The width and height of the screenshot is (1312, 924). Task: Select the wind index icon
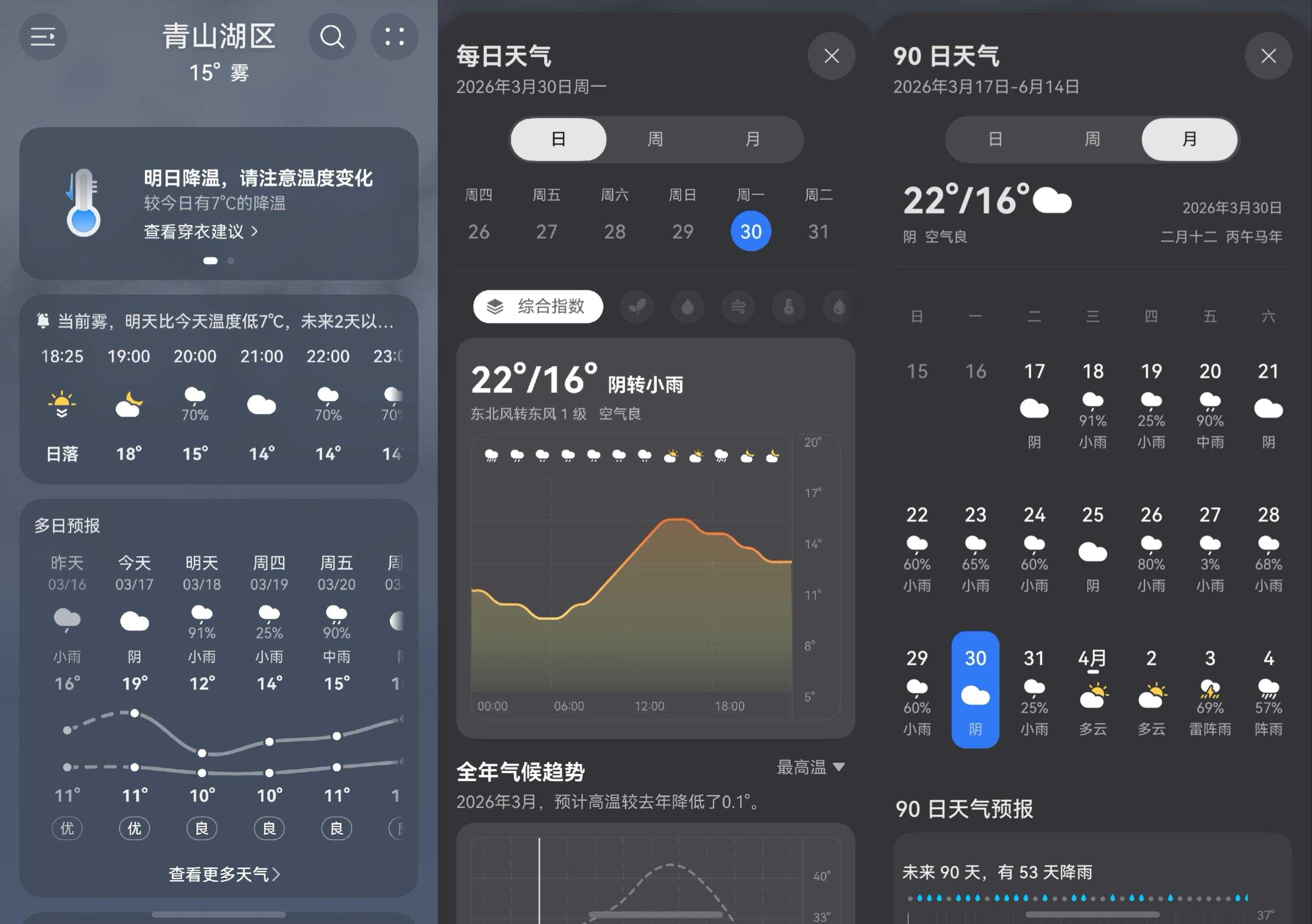pos(738,307)
